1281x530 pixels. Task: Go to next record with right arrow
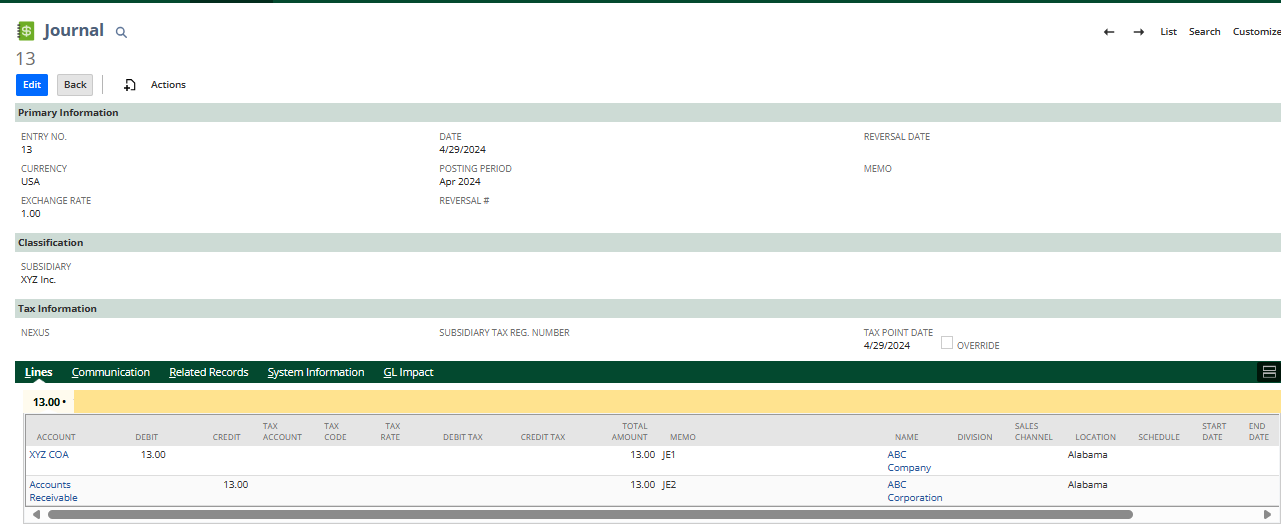[1138, 32]
